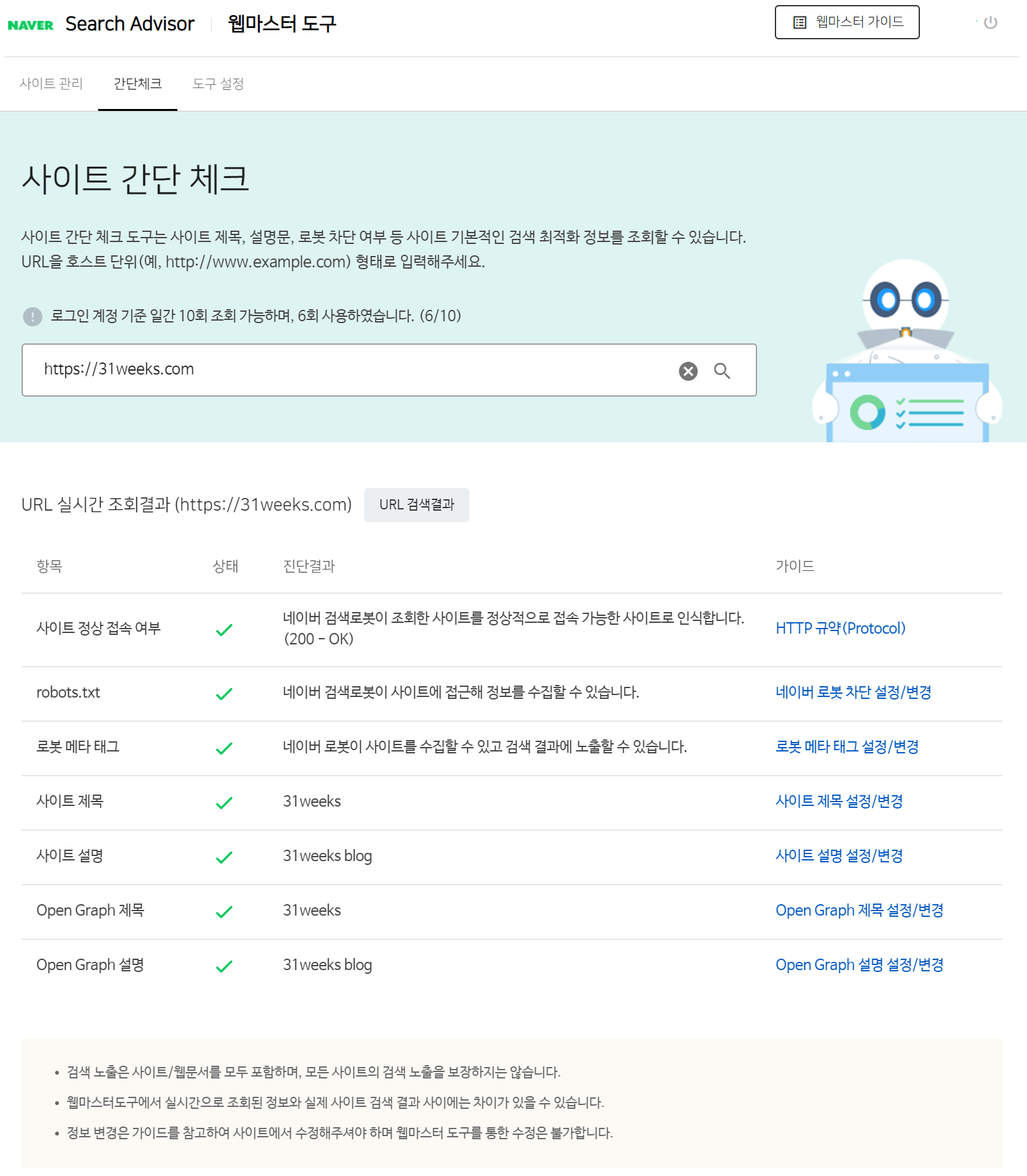Click the 사이트 제목 status checkmark
The width and height of the screenshot is (1027, 1176).
tap(224, 803)
